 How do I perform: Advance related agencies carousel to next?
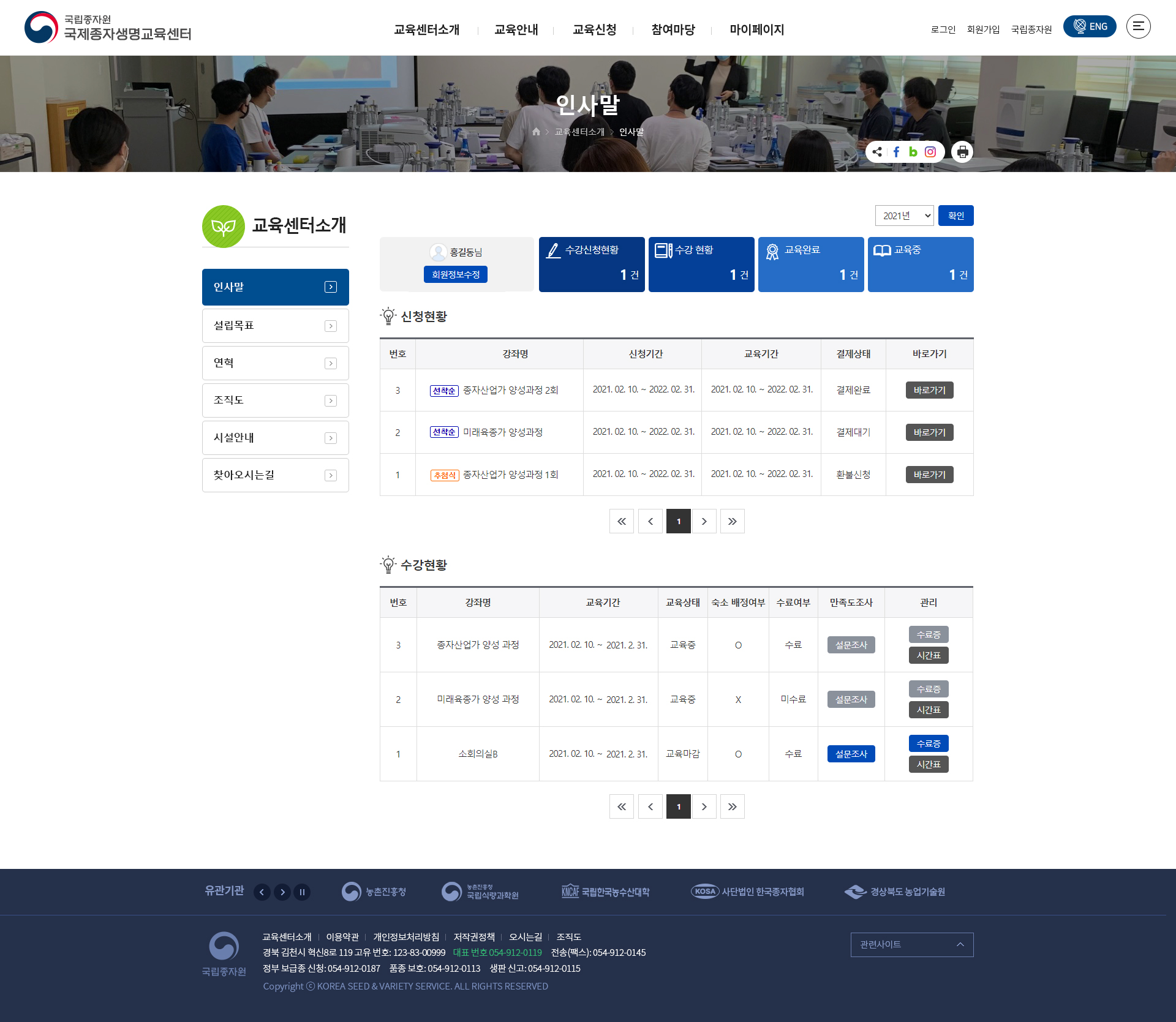click(x=282, y=892)
